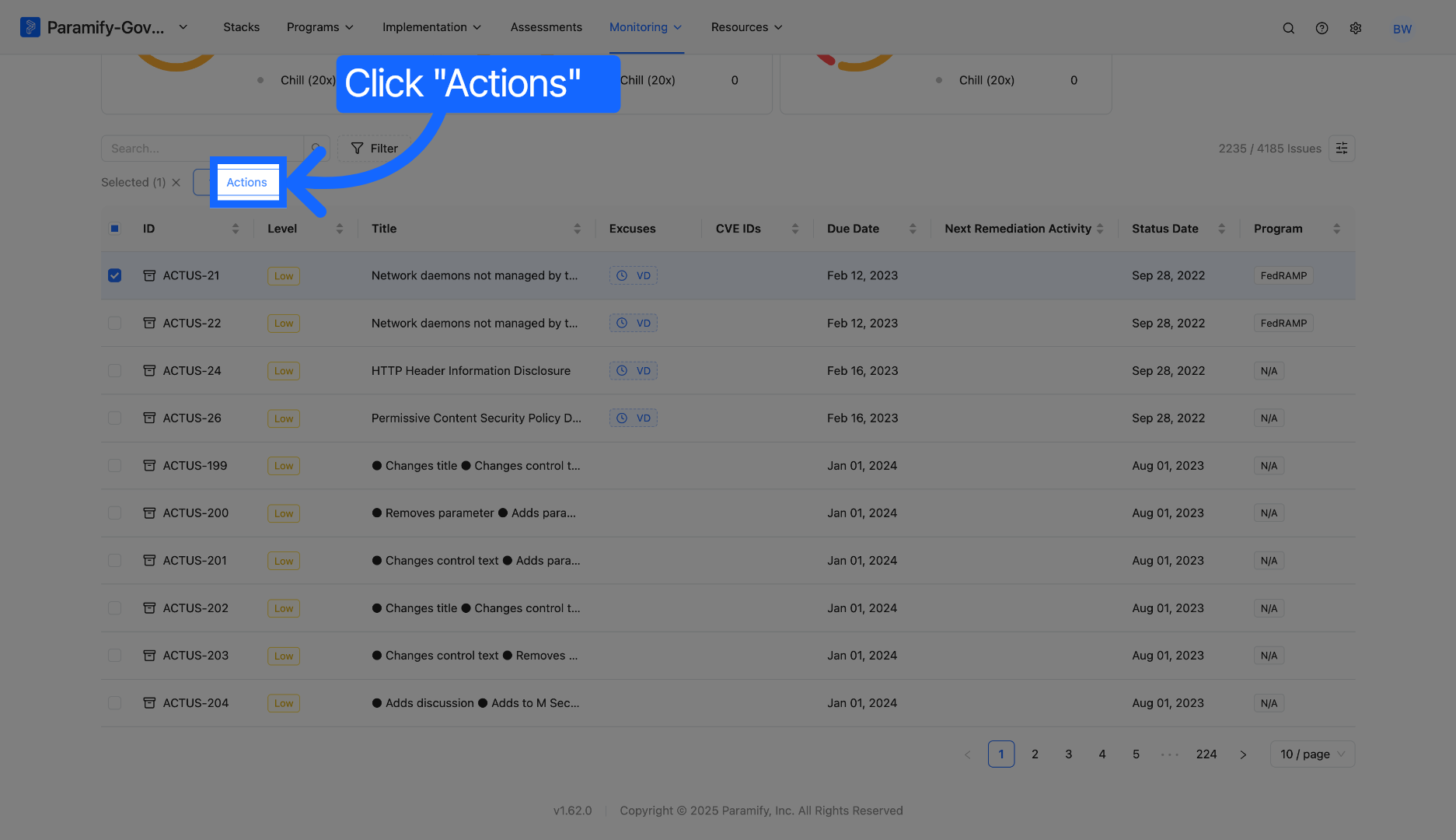Click the VD excuse badge for ACTUS-22
1456x840 pixels.
[633, 323]
